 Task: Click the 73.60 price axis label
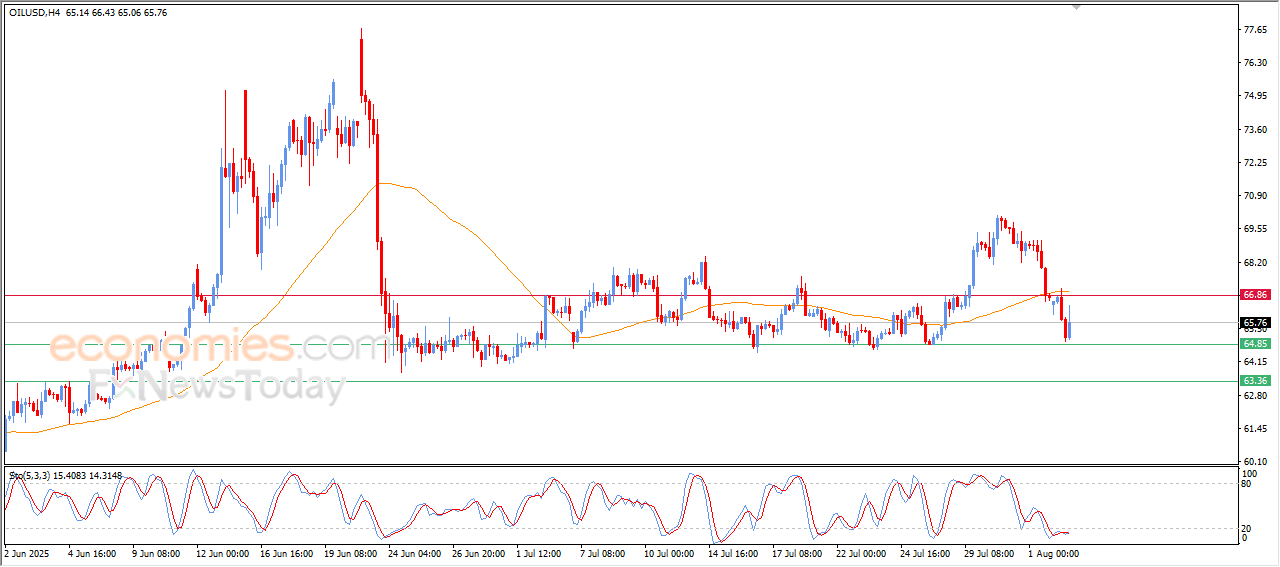pos(1255,129)
